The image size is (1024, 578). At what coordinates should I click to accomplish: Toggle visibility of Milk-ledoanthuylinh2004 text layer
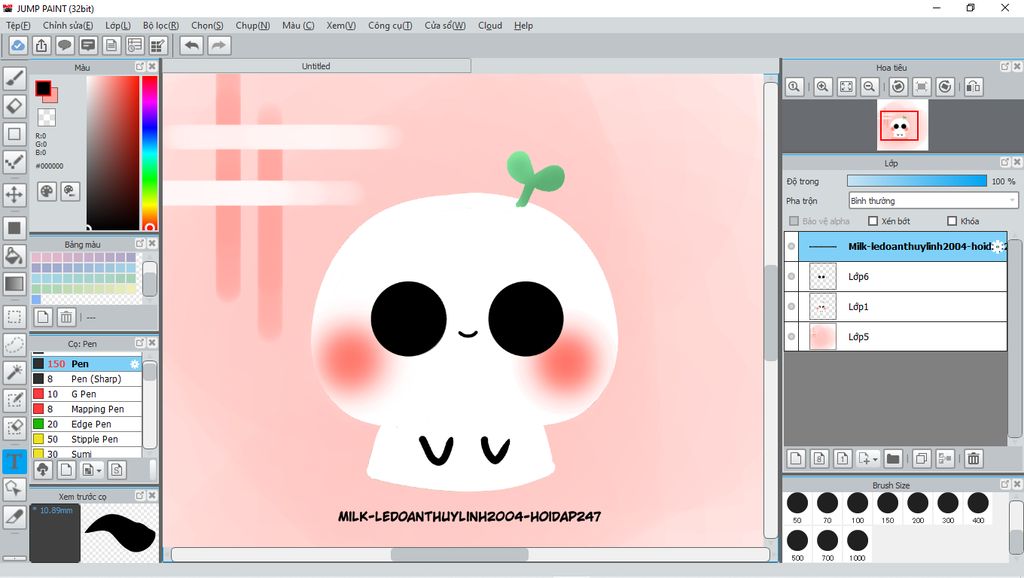[792, 246]
